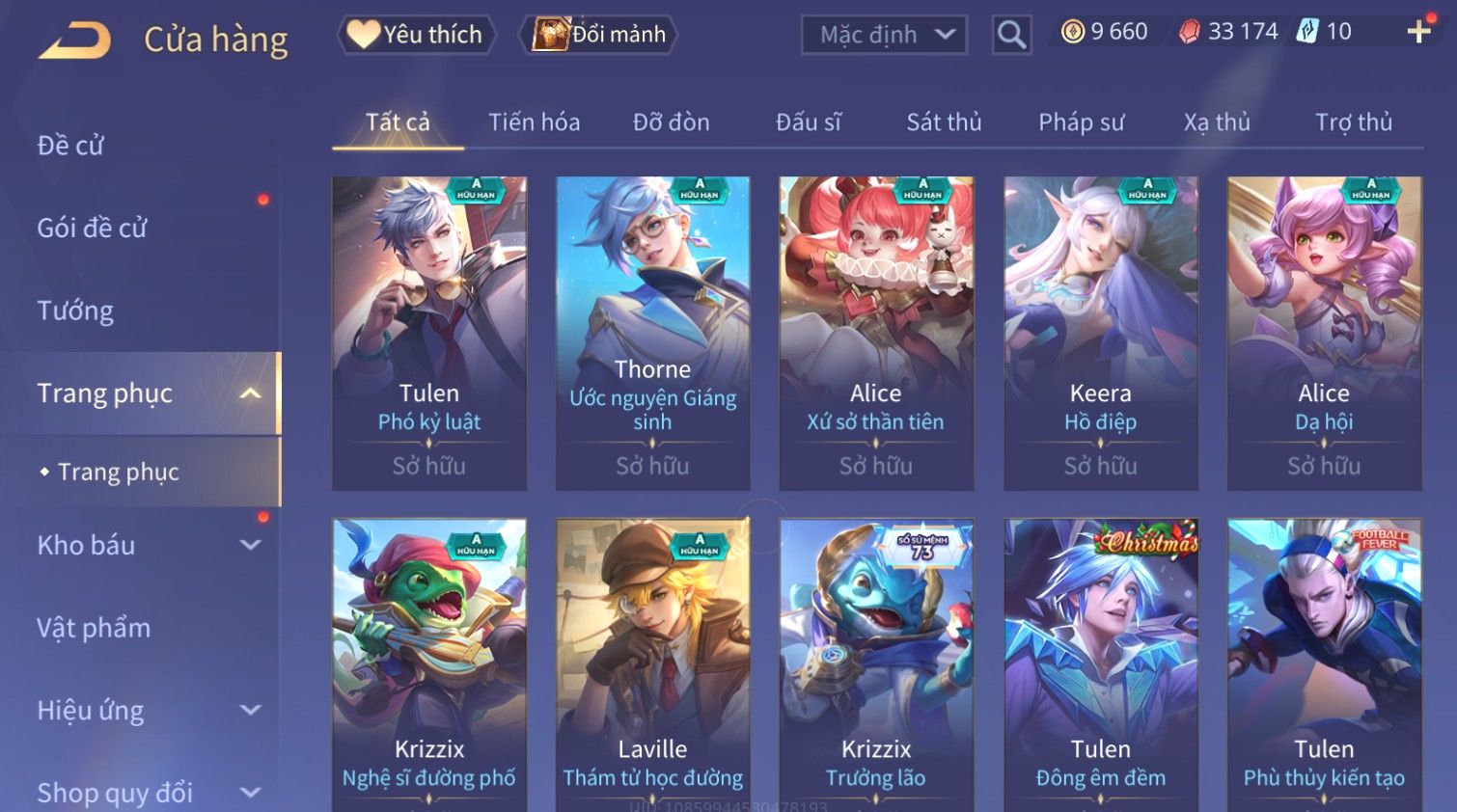
Task: Tap the blue voucher ticket icon
Action: 1306,31
